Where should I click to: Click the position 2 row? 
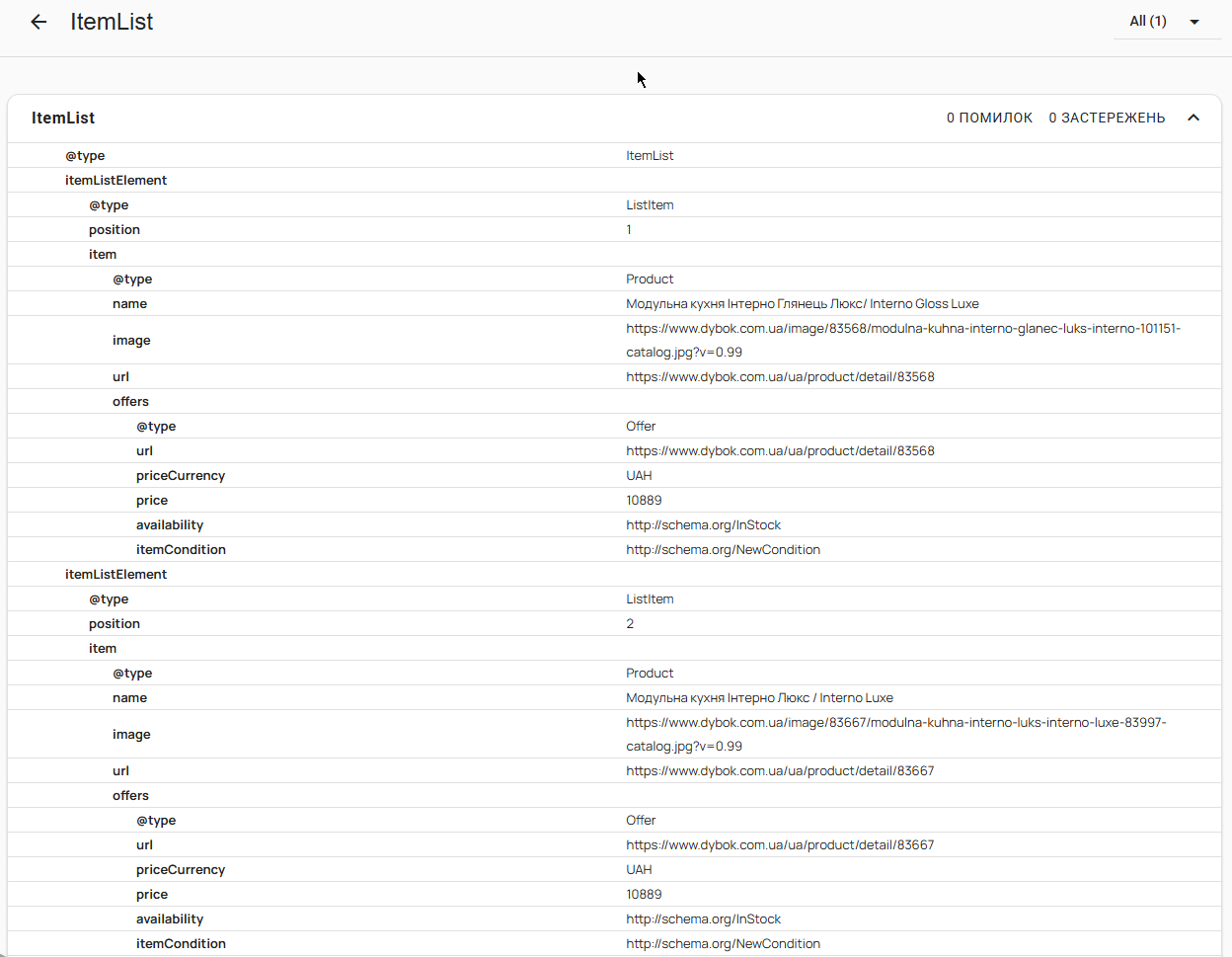click(615, 623)
